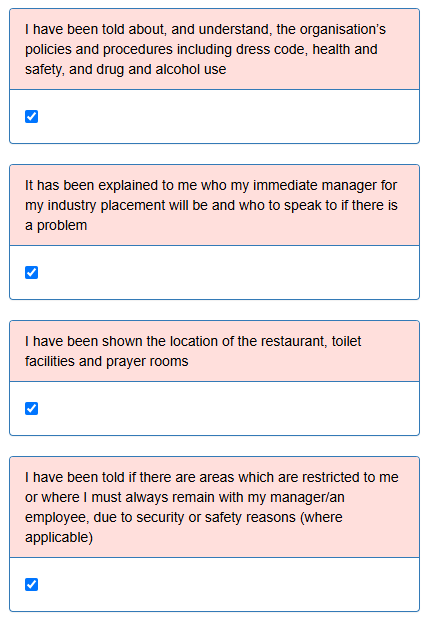
Task: Untick the restaurant and toilet facilities checkbox
Action: (x=32, y=409)
